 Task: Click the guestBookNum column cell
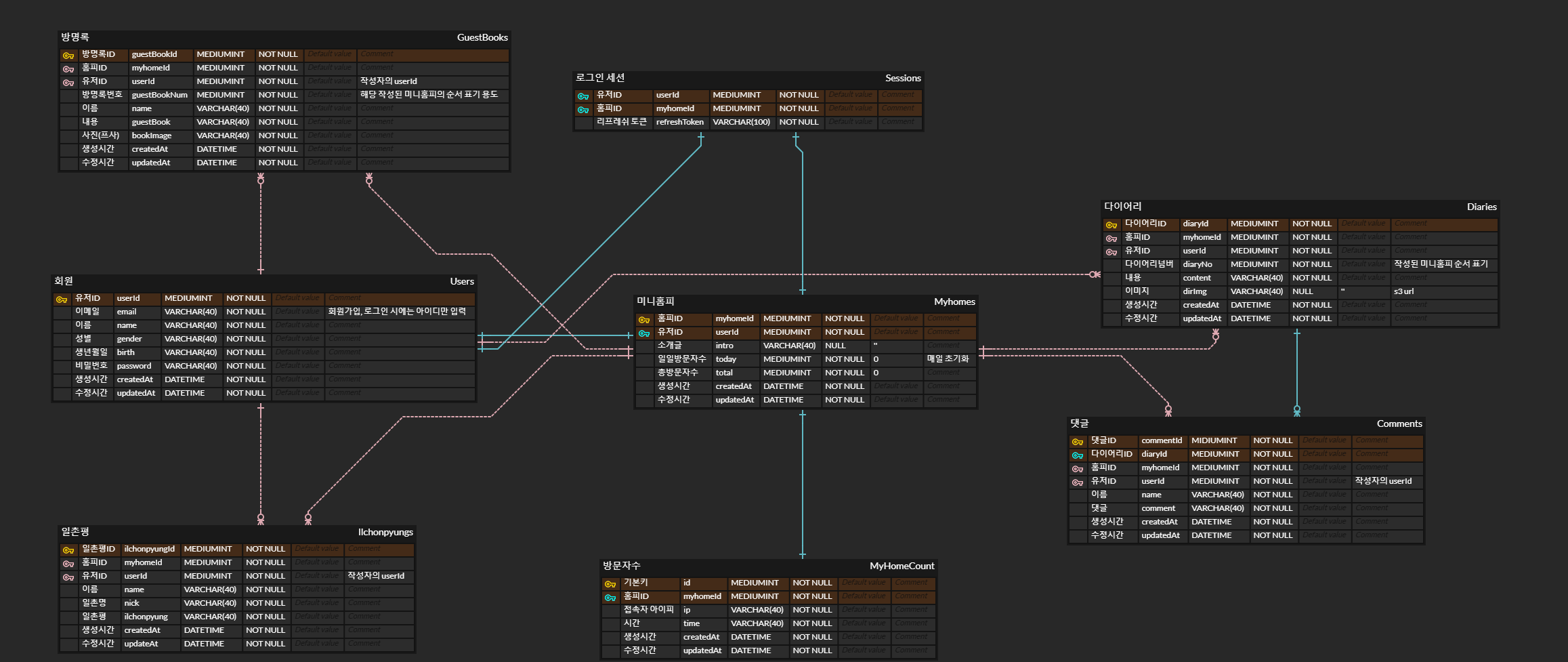(160, 95)
